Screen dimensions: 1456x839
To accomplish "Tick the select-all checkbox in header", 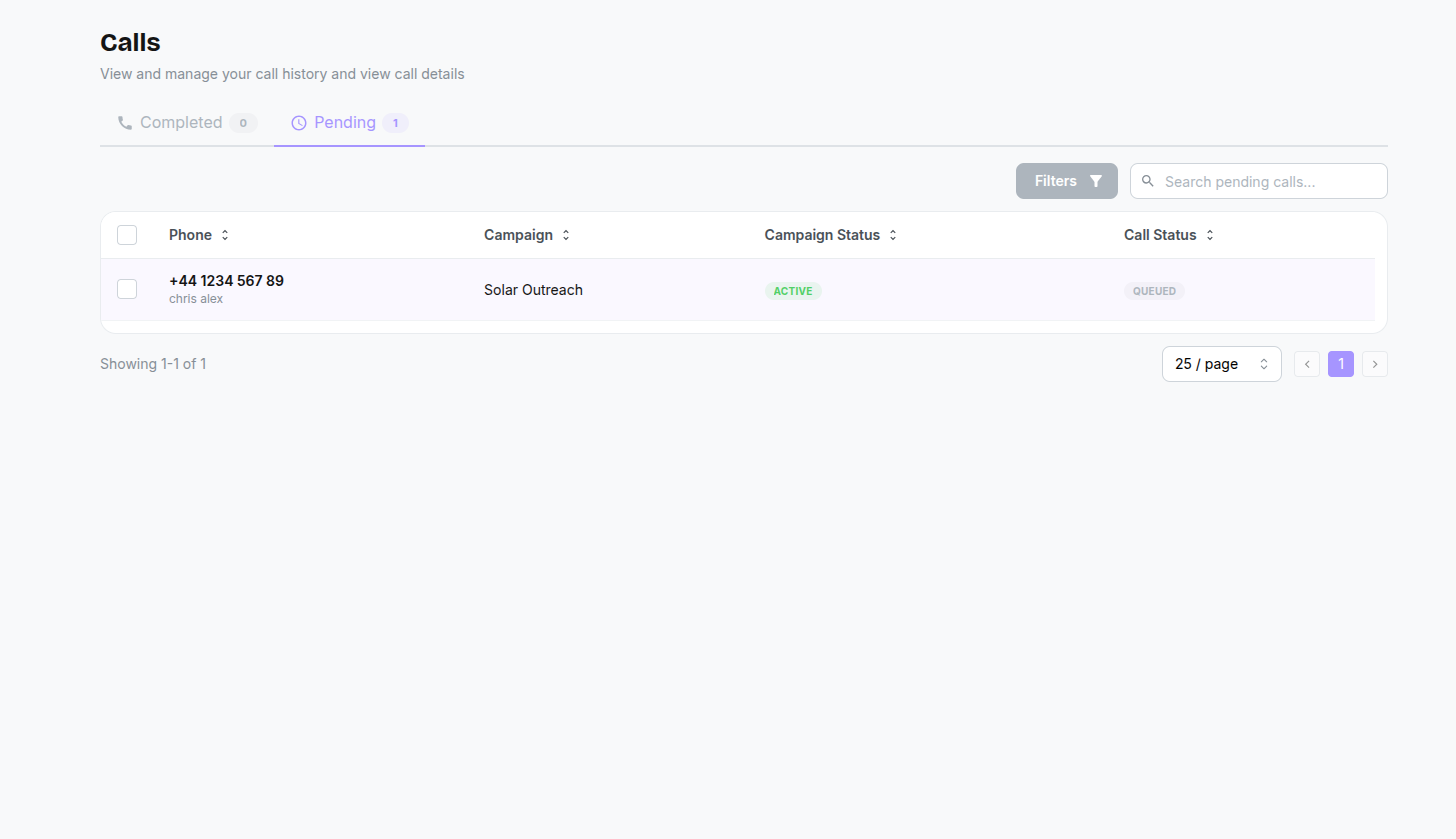I will click(x=127, y=235).
